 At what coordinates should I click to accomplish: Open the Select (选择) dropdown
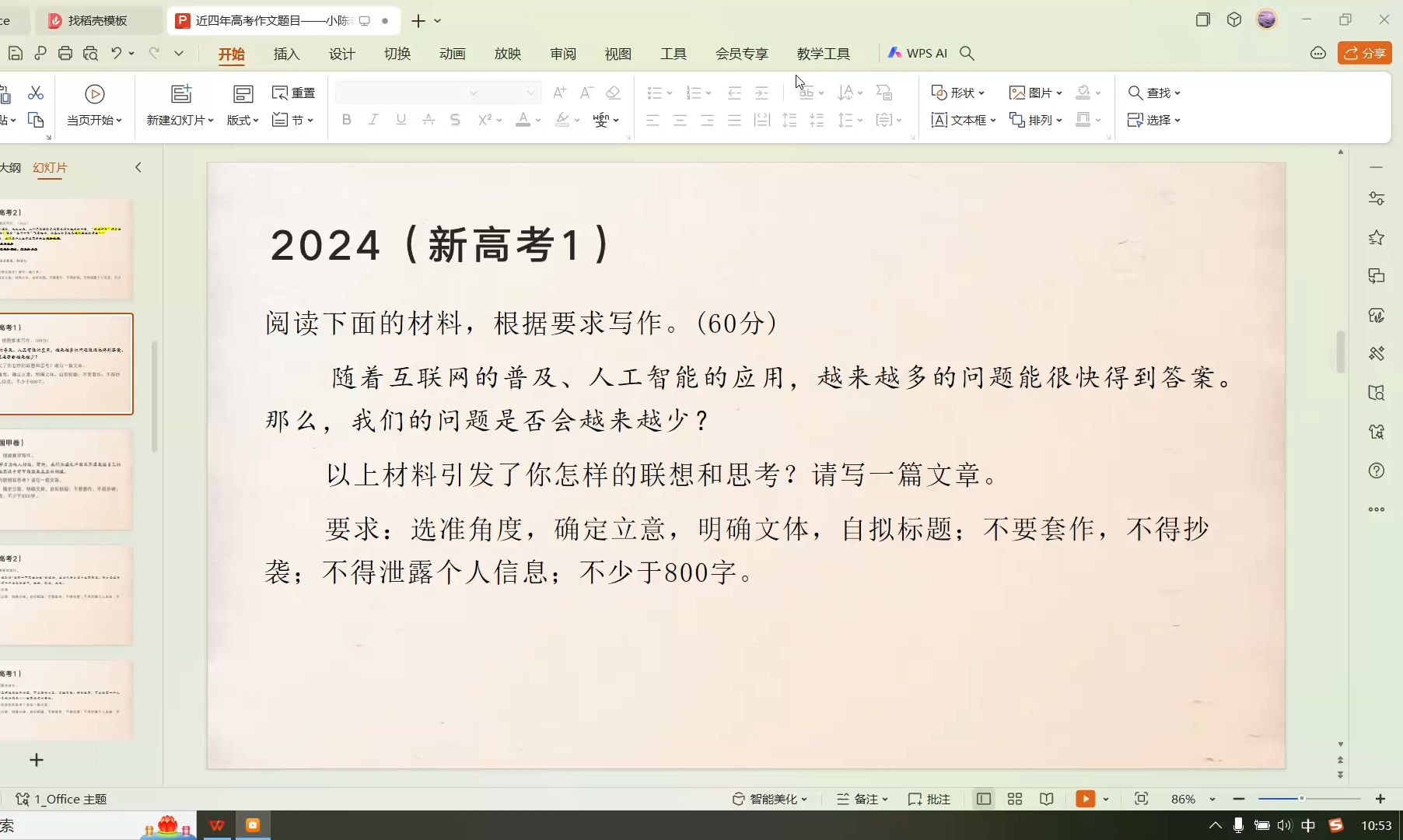pyautogui.click(x=1154, y=120)
